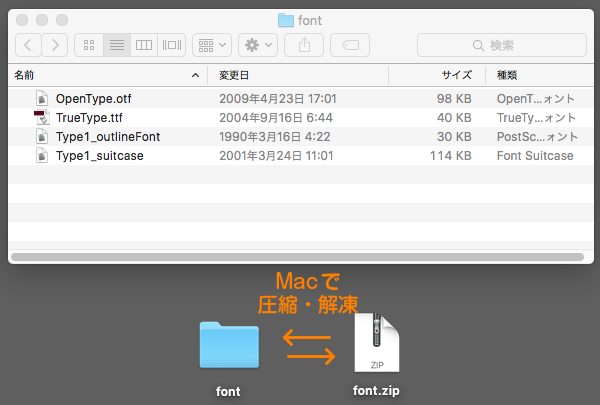Click the date 1990年3月16日 4:22
This screenshot has width=600, height=405.
point(275,137)
